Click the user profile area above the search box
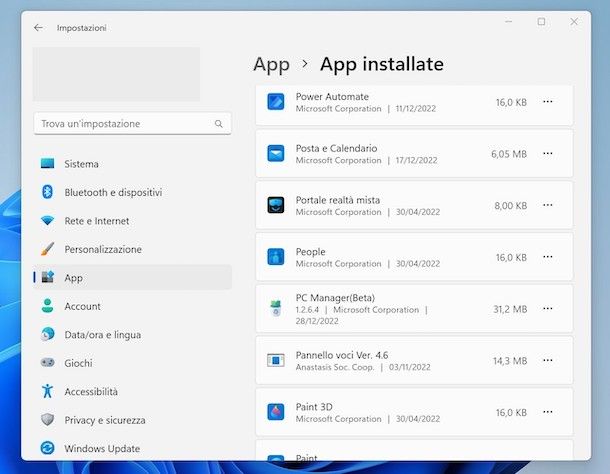The height and width of the screenshot is (474, 610). 116,74
